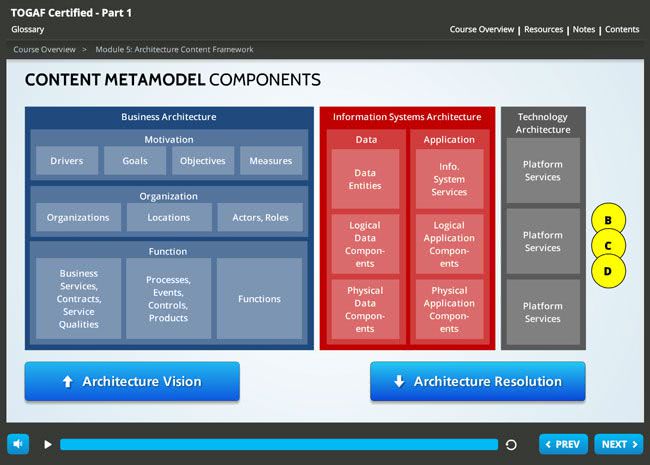Click the Motivation section label
The width and height of the screenshot is (650, 465).
[x=169, y=140]
